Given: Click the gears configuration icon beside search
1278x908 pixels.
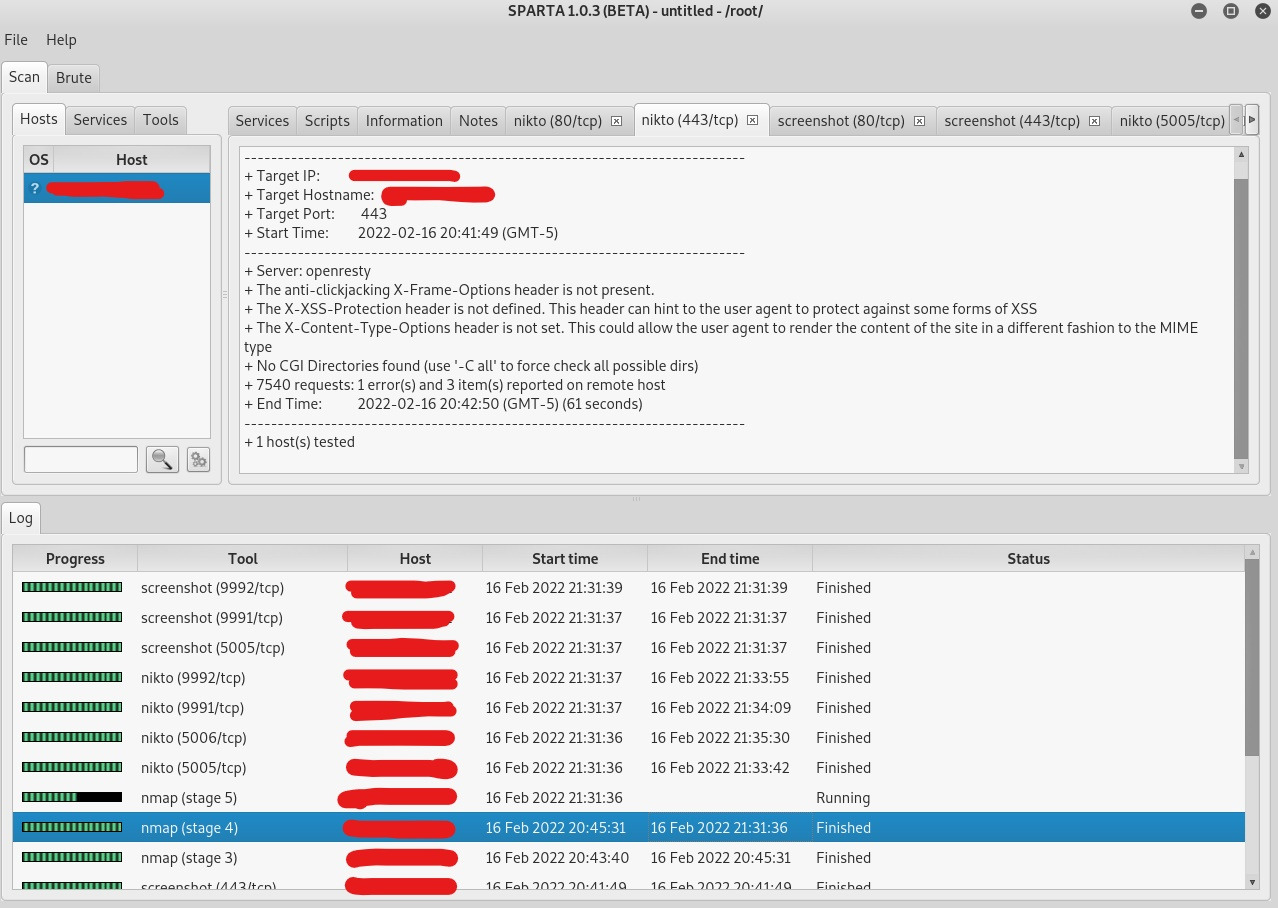Looking at the screenshot, I should pyautogui.click(x=198, y=460).
